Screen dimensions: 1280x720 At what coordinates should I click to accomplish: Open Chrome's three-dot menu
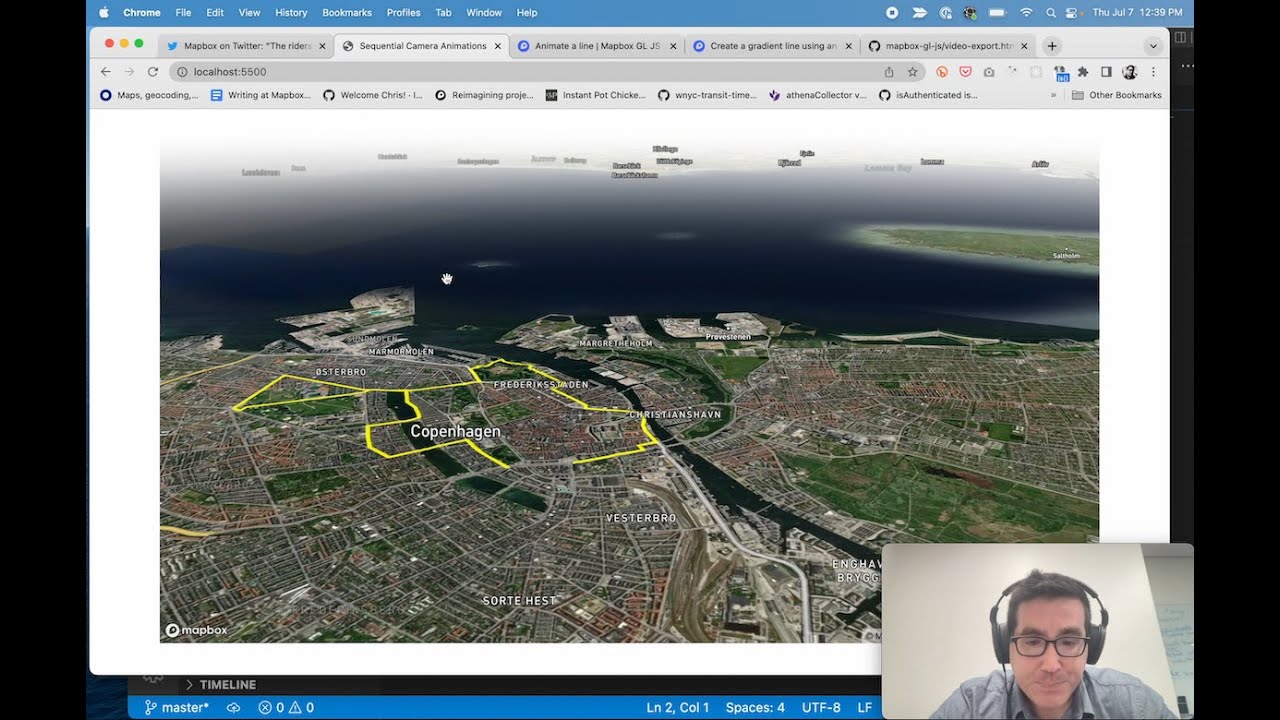1153,72
